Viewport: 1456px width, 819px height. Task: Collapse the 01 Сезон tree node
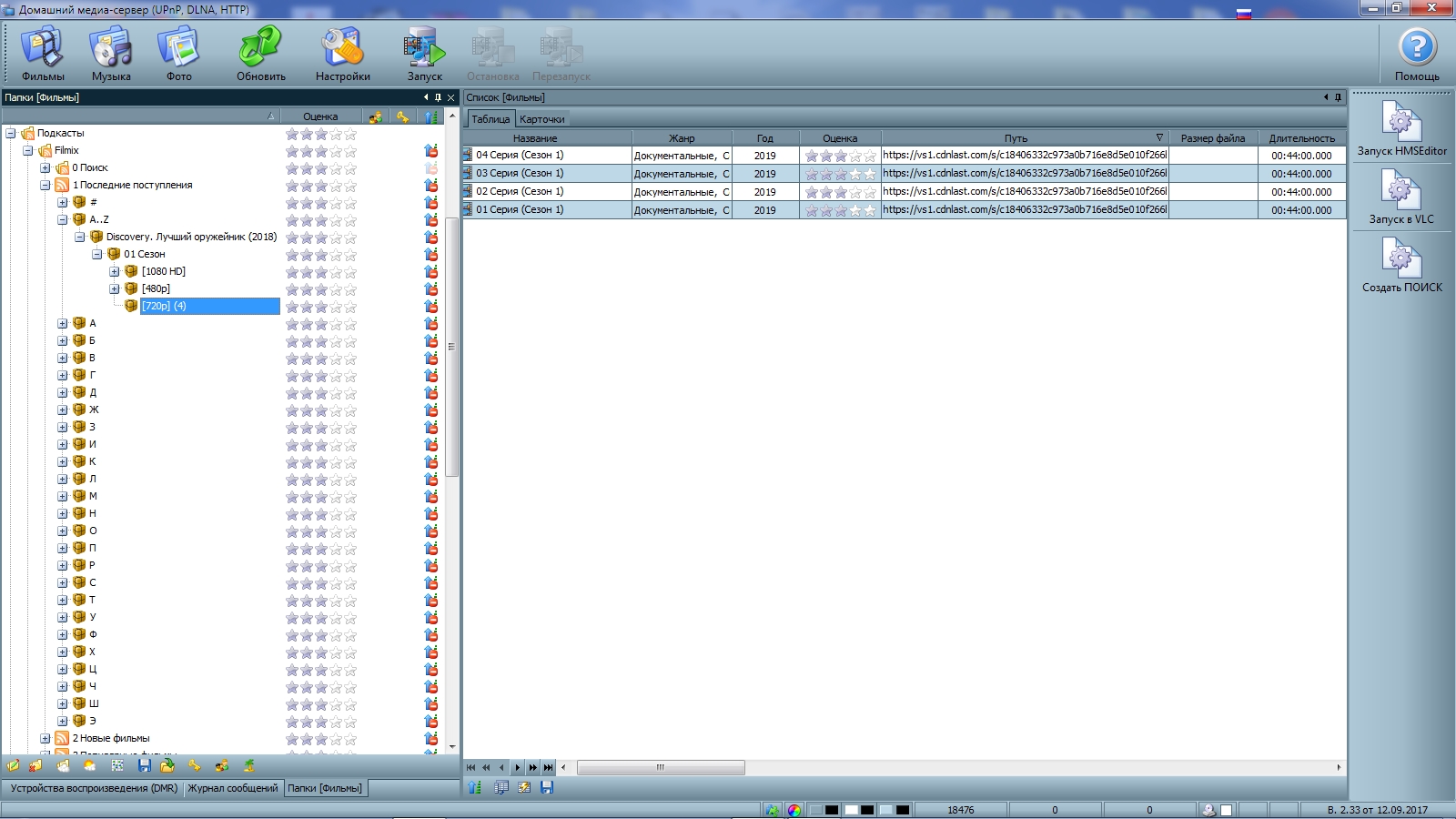[97, 254]
